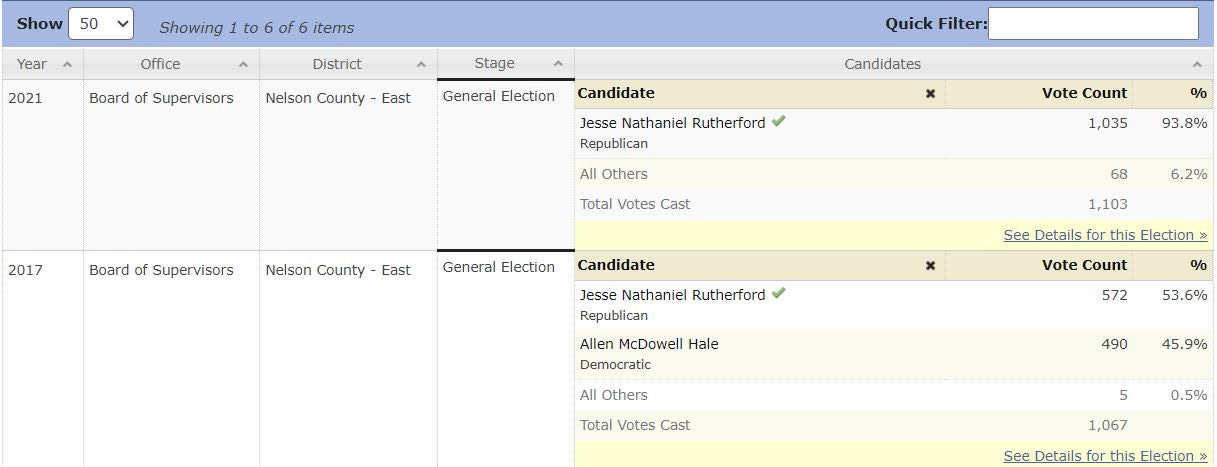Open See Details link for 2021 election
This screenshot has width=1217, height=467.
pos(1105,235)
